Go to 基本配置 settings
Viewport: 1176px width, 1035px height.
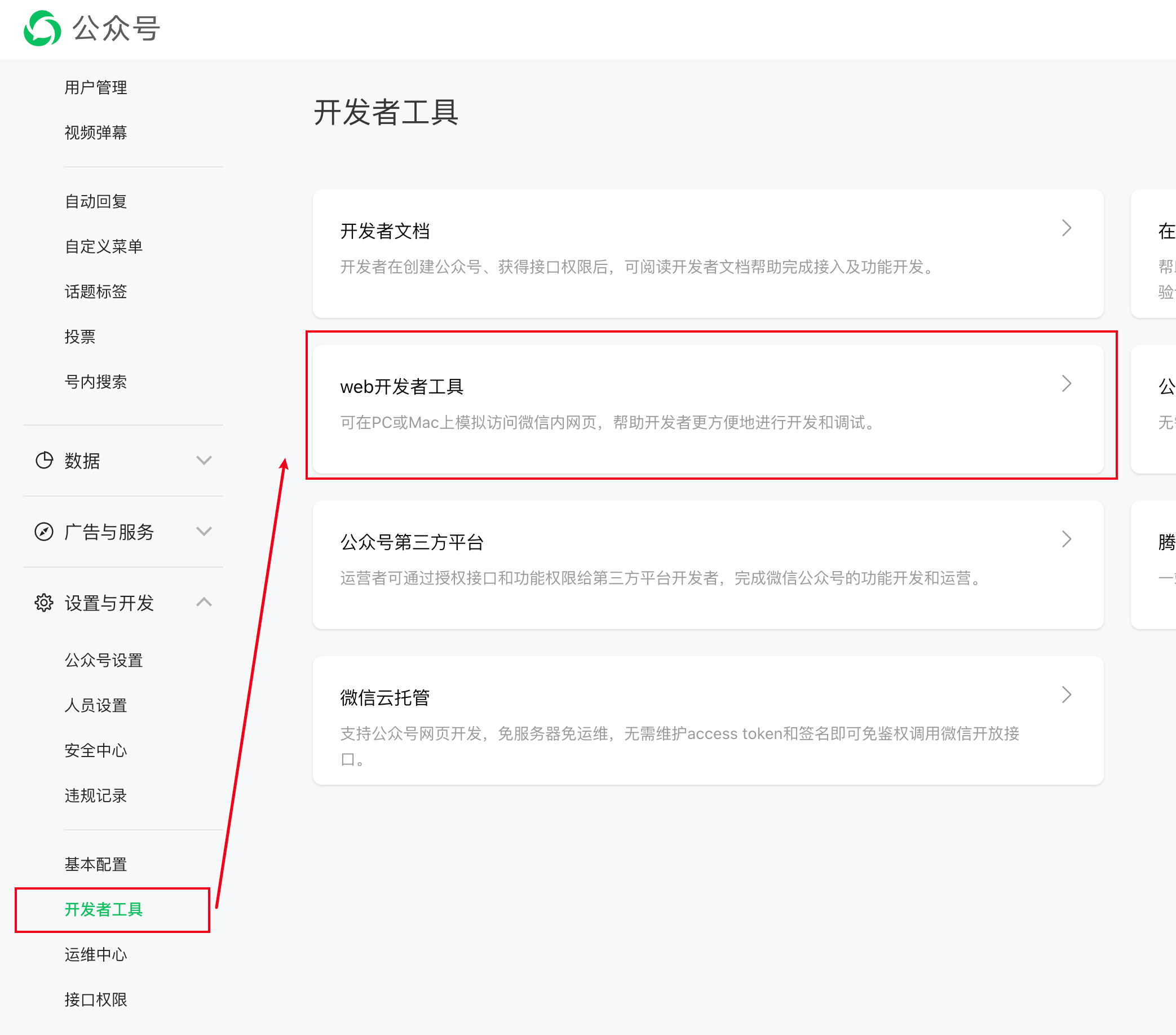tap(95, 864)
